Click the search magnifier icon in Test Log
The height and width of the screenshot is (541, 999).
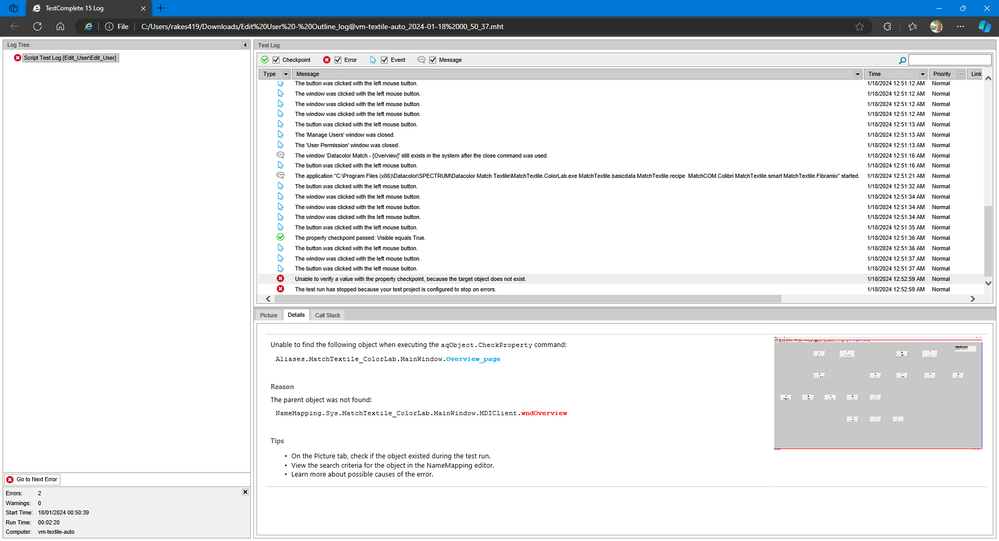pos(902,60)
